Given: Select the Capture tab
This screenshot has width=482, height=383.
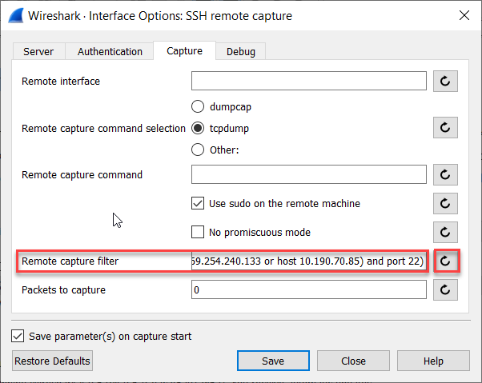Looking at the screenshot, I should tap(184, 51).
